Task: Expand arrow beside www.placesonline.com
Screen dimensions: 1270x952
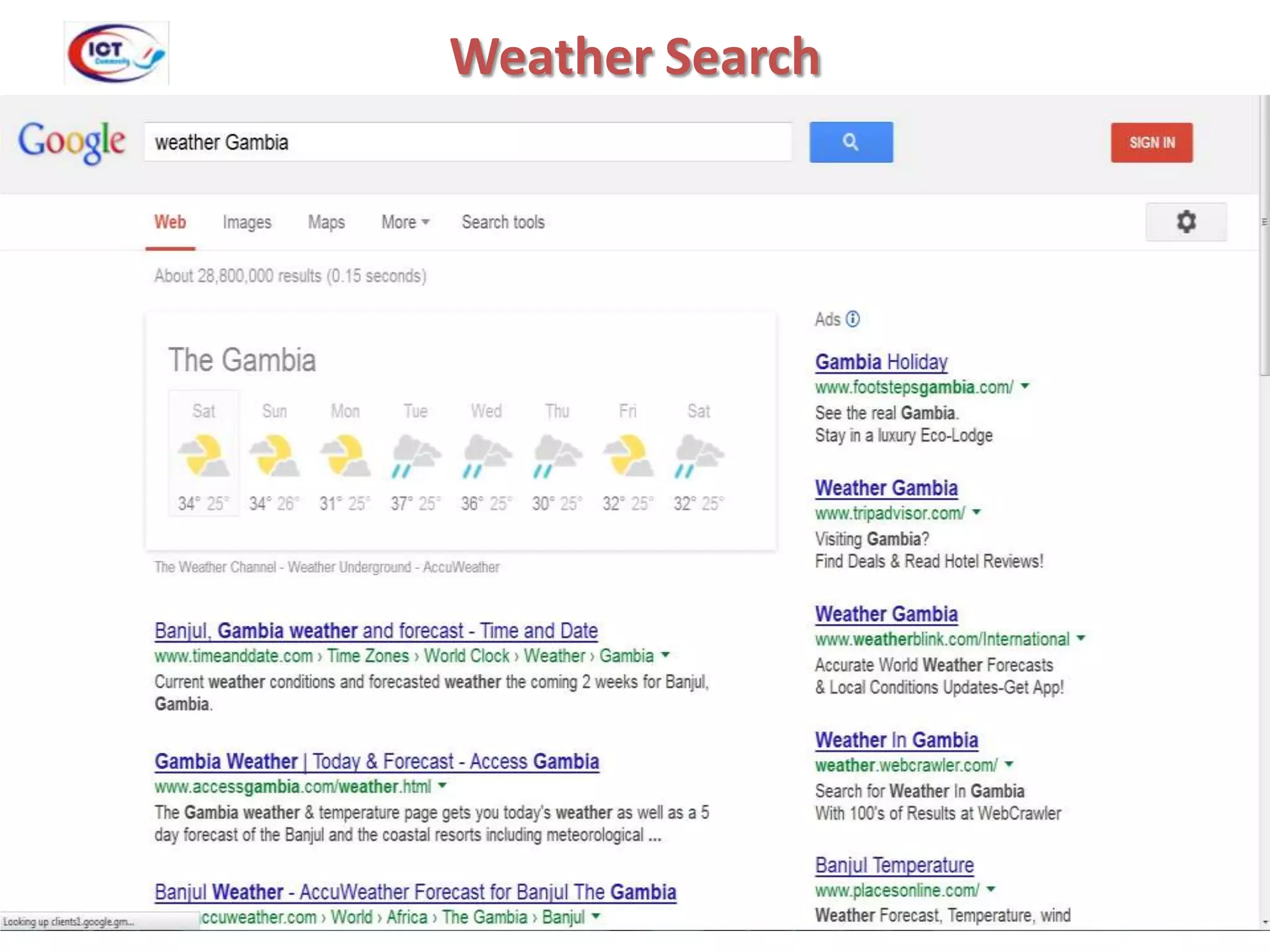Action: [991, 889]
